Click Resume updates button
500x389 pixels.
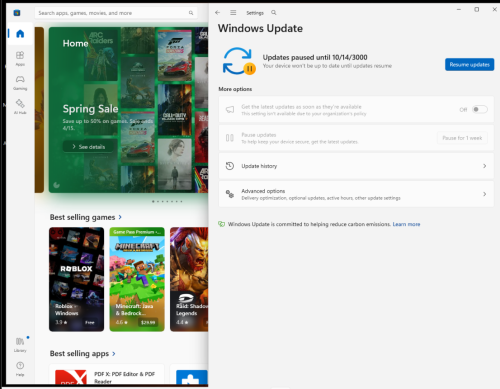pos(469,65)
